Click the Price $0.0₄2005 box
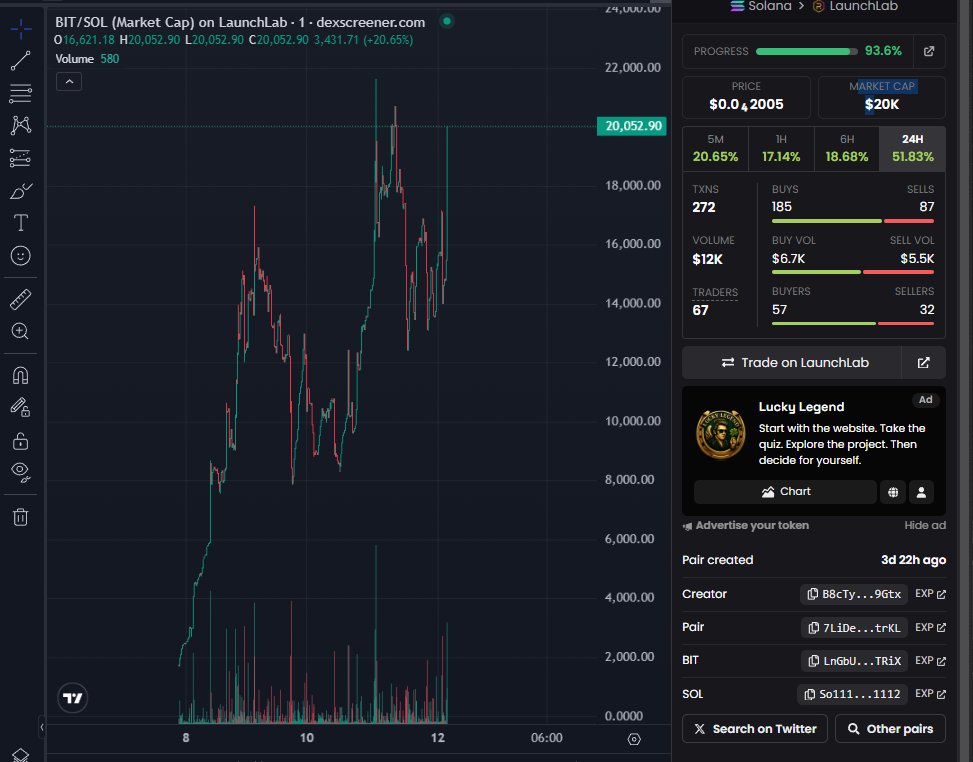This screenshot has height=762, width=973. 747,97
